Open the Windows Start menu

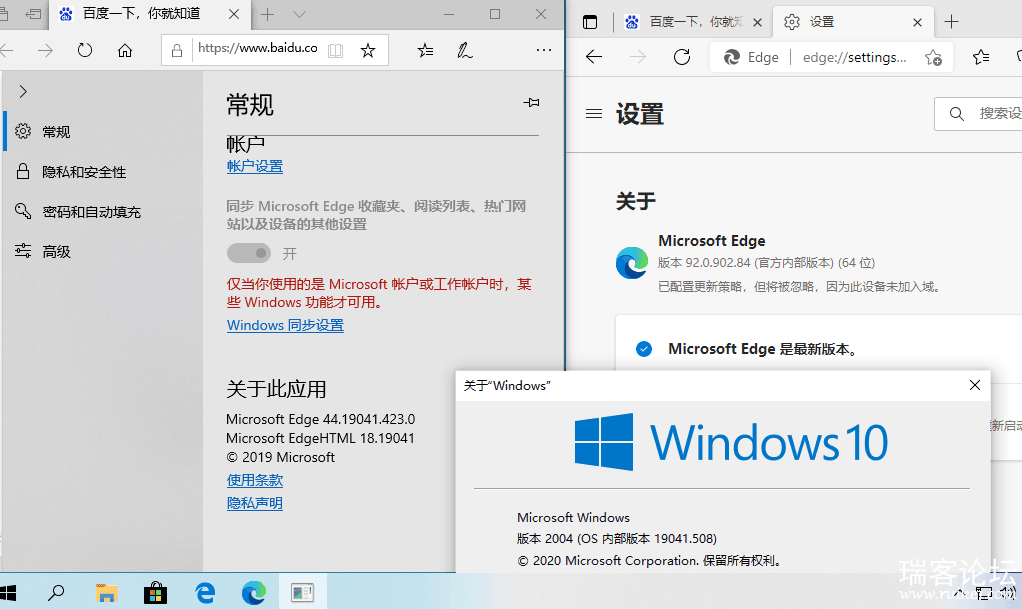tap(8, 593)
